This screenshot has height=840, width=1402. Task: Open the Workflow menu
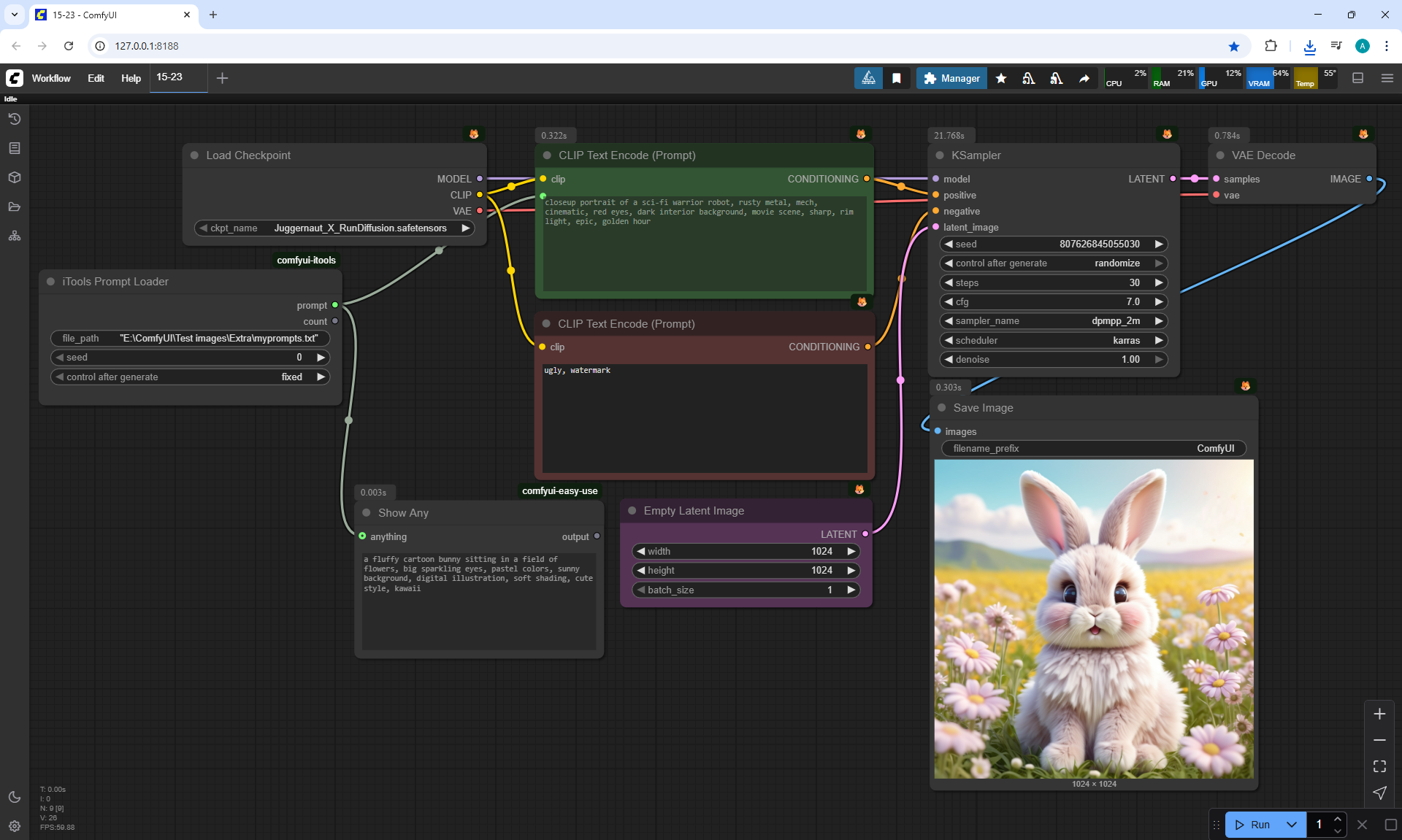click(51, 78)
